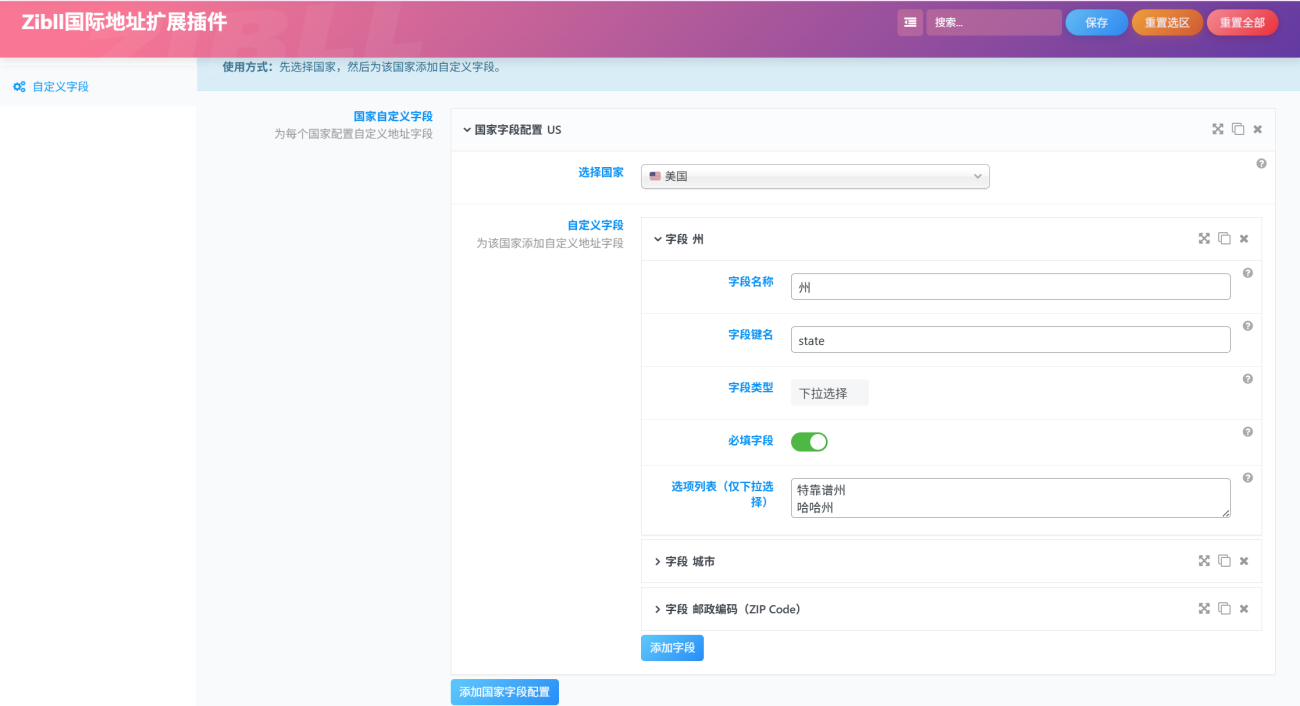Open the 选择国家 dropdown showing 美国
Image resolution: width=1300 pixels, height=706 pixels.
pos(815,177)
